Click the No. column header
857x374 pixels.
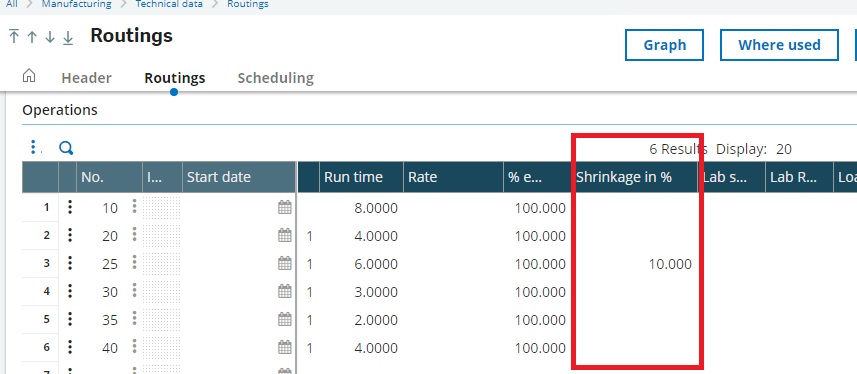coord(109,177)
